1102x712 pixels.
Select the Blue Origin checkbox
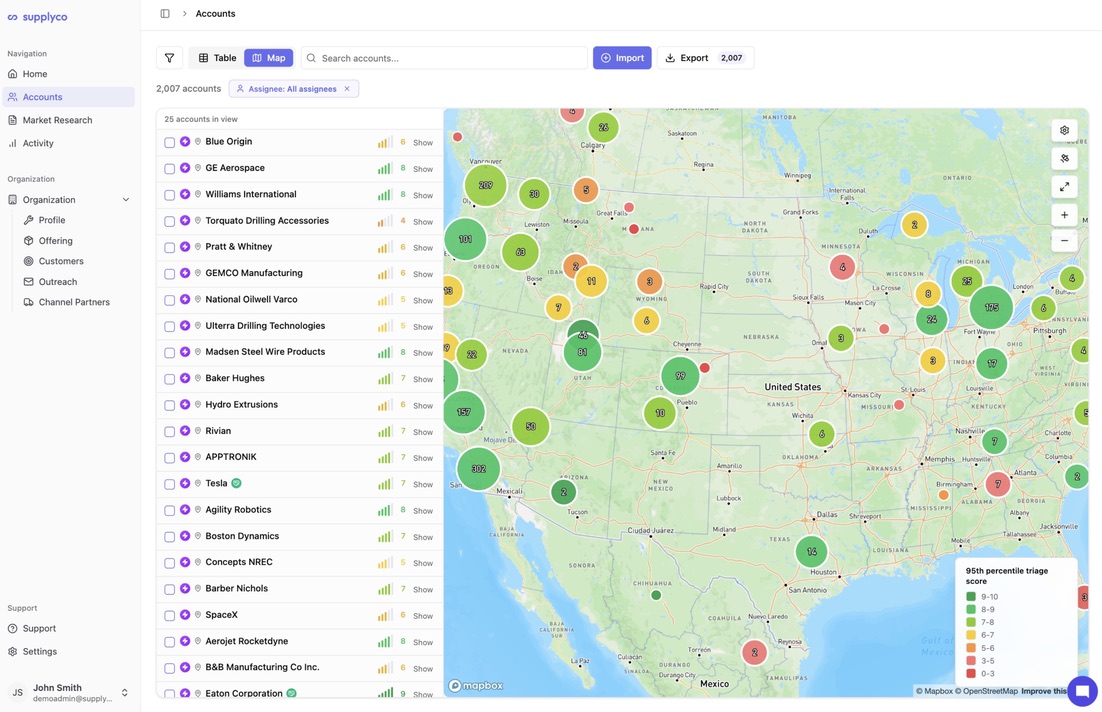(169, 142)
